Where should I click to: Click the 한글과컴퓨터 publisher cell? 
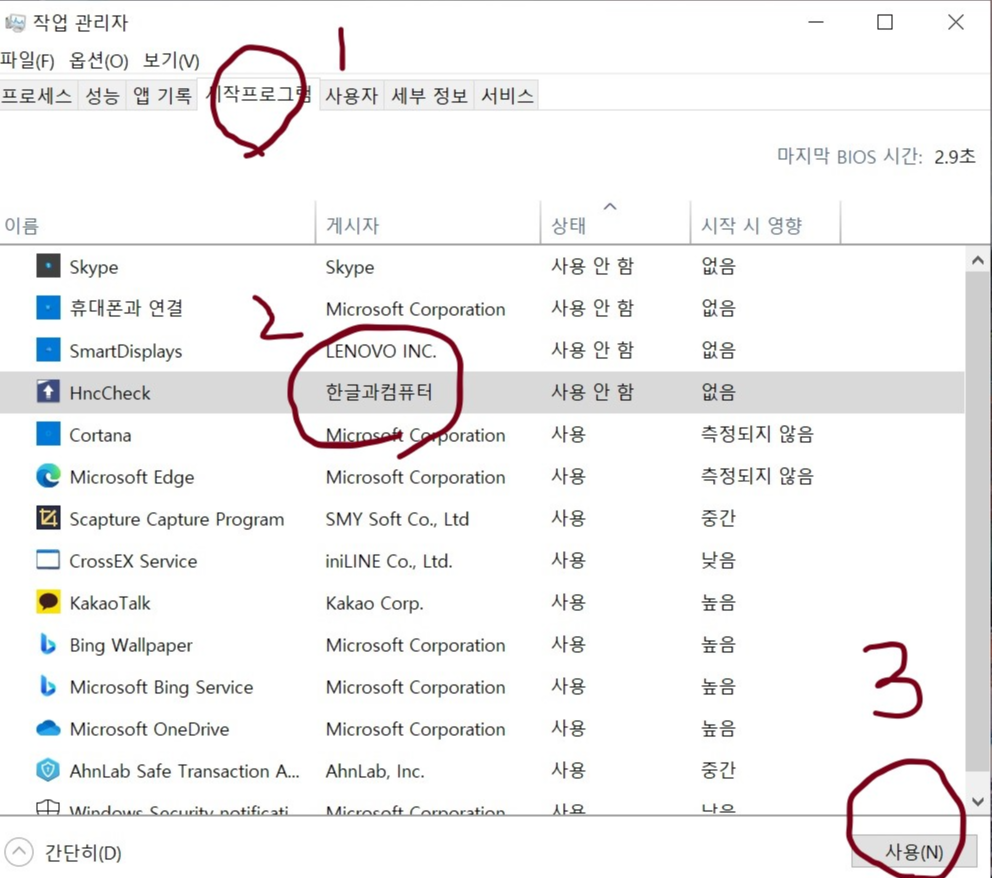[x=379, y=392]
